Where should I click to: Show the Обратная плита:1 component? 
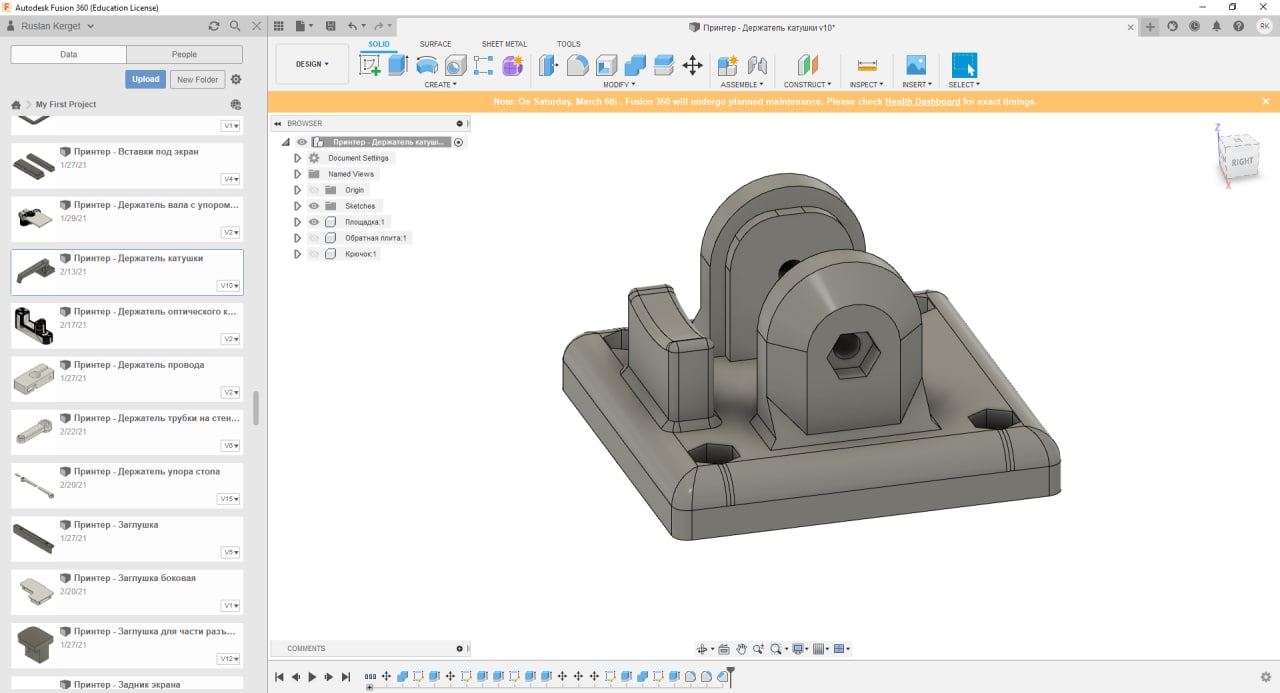coord(313,238)
